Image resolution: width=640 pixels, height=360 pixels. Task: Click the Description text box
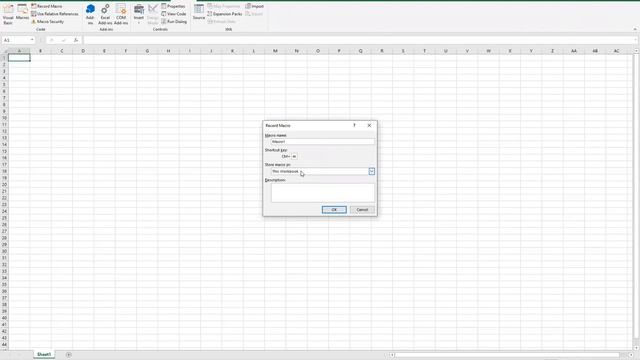pos(322,193)
